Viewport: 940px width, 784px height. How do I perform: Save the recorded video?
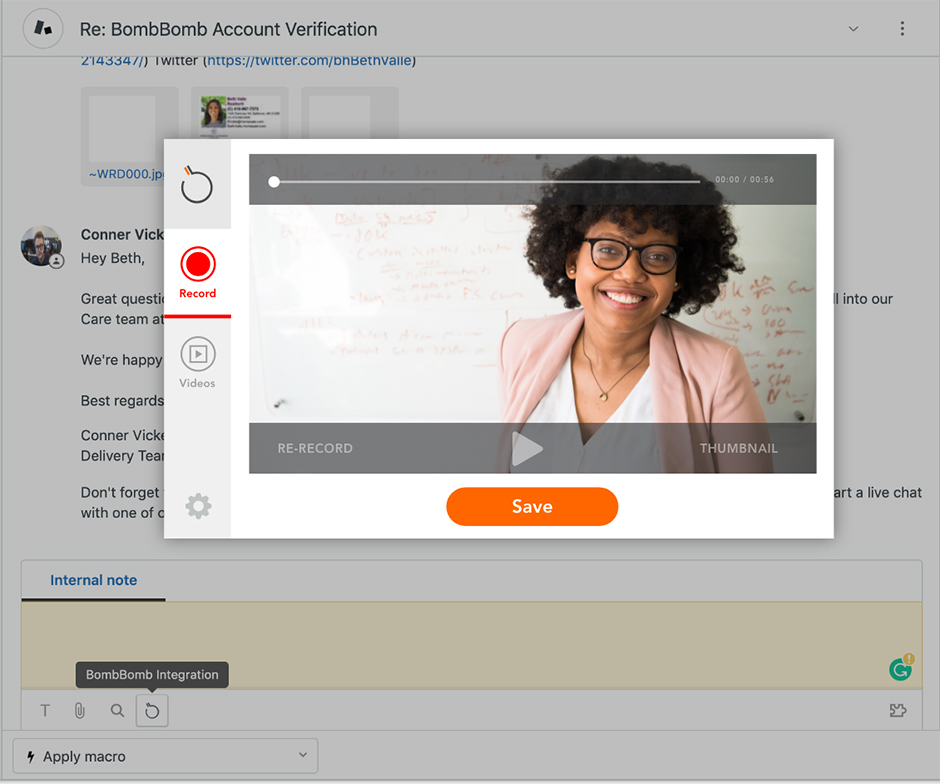click(x=532, y=506)
